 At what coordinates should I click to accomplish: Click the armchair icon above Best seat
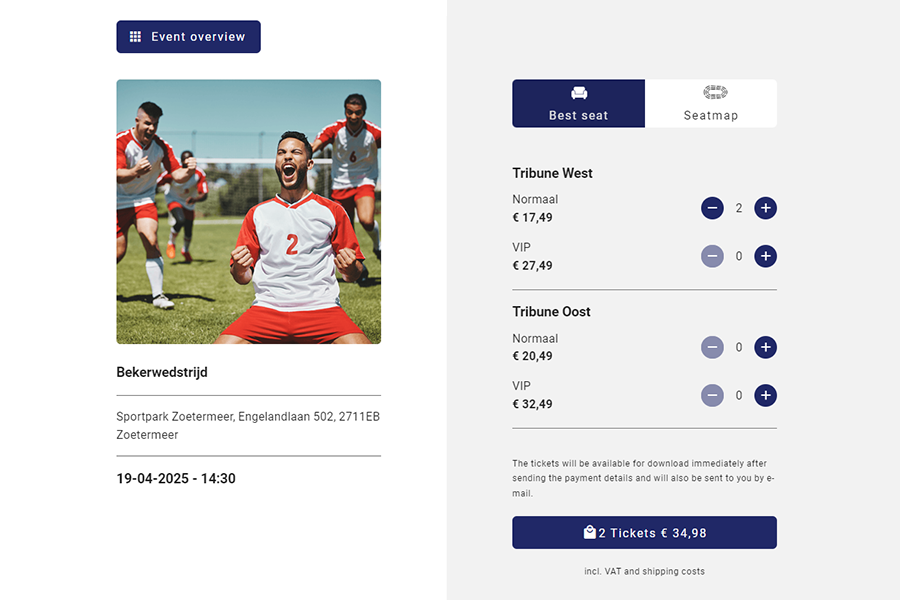coord(579,93)
